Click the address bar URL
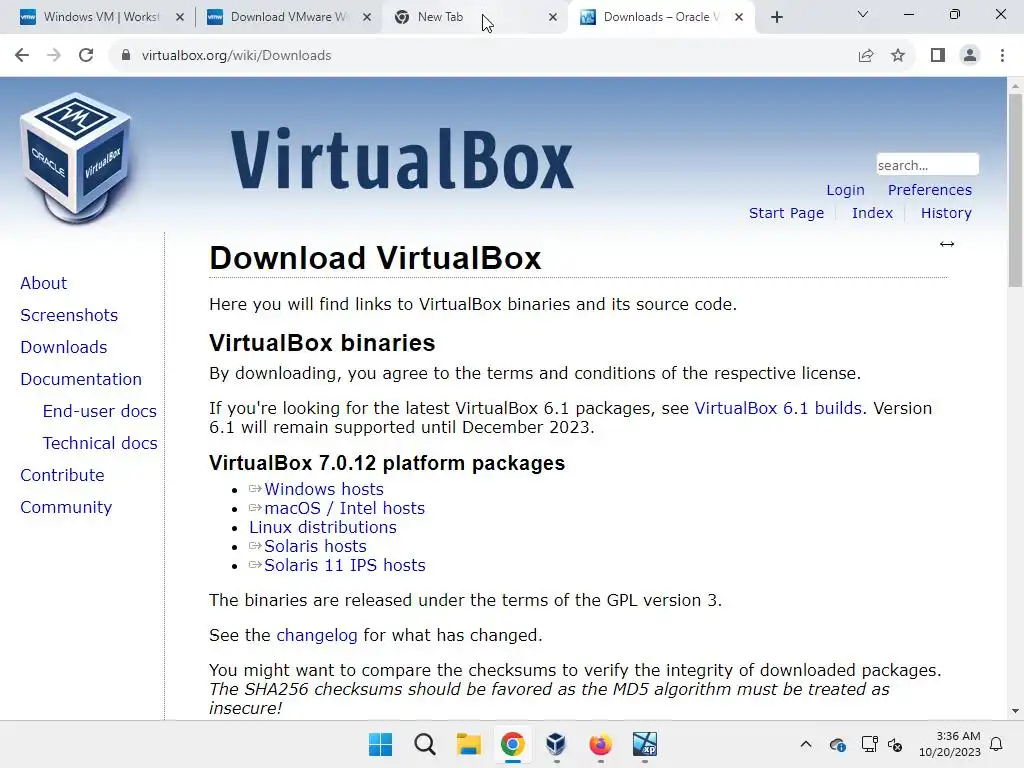Viewport: 1024px width, 768px height. pyautogui.click(x=236, y=56)
